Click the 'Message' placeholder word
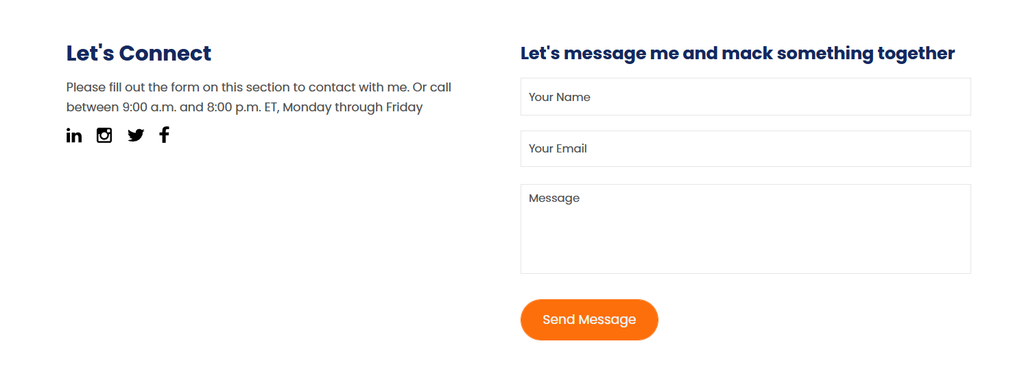This screenshot has width=1024, height=377. click(554, 198)
